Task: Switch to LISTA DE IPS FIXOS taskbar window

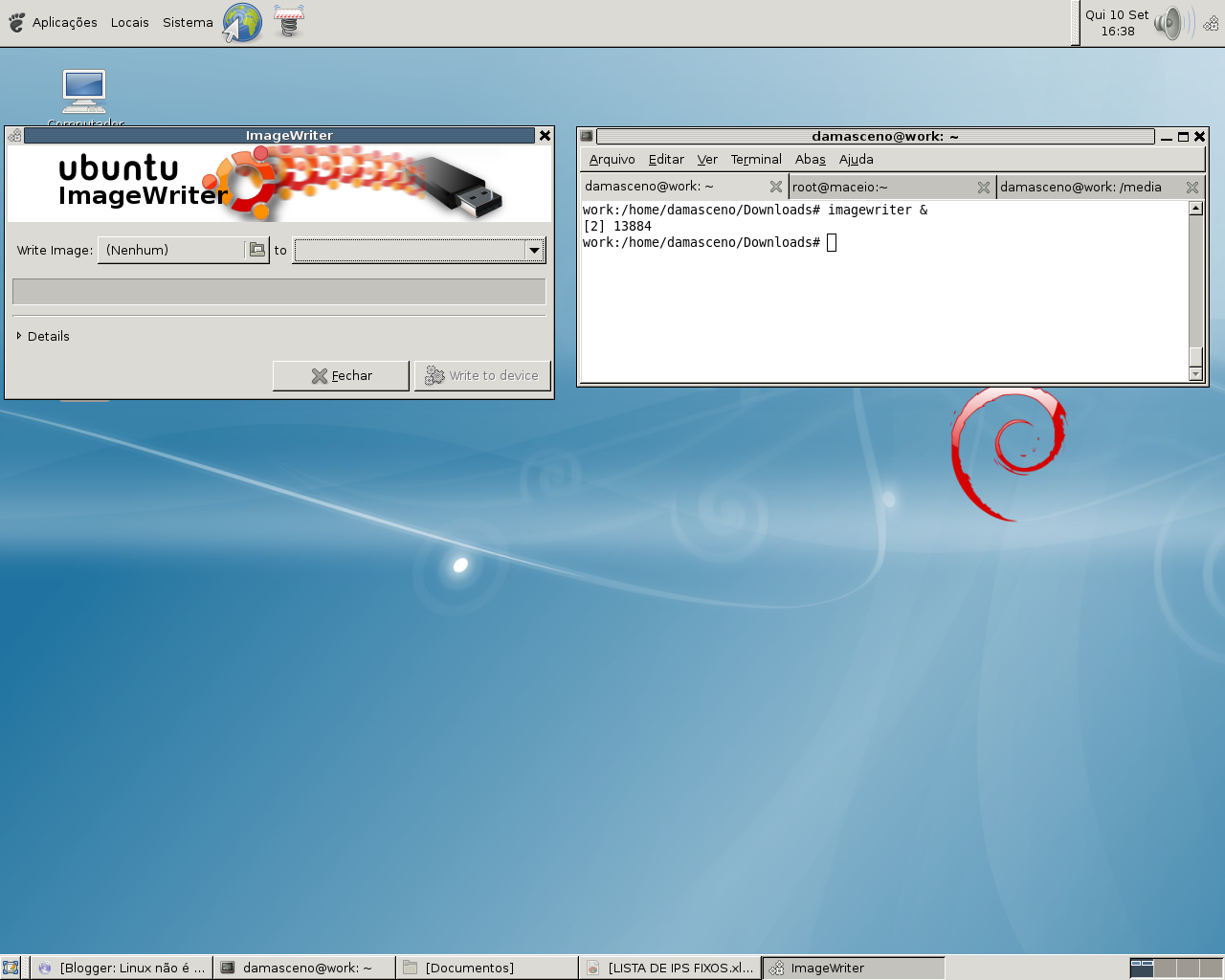Action: tap(670, 968)
